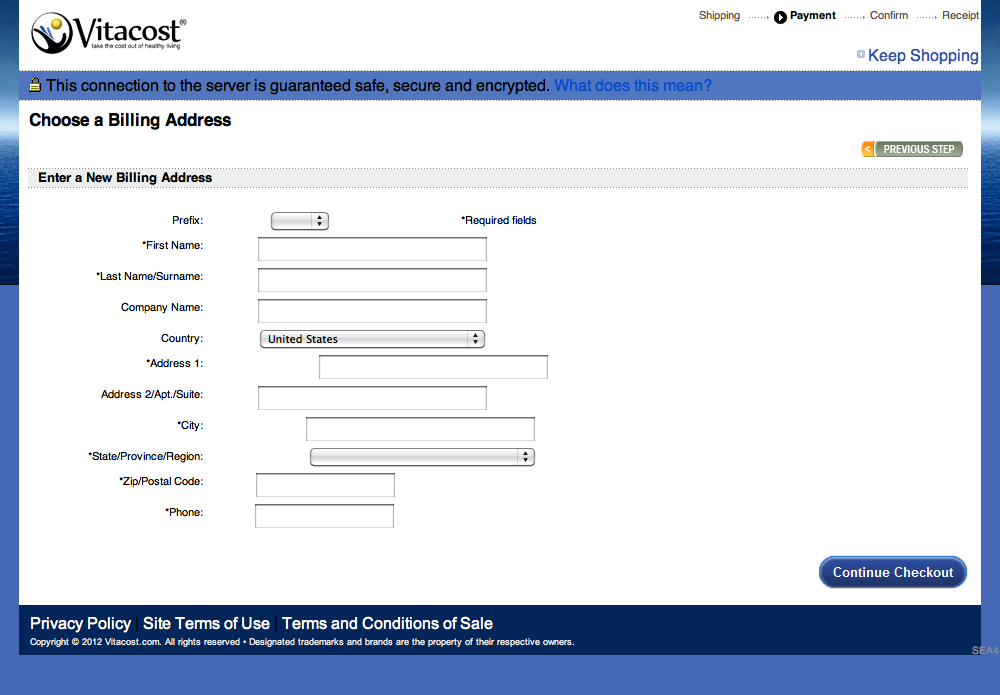Screen dimensions: 1000x695
Task: Click the green icon beside Keep Shopping
Action: pos(861,55)
